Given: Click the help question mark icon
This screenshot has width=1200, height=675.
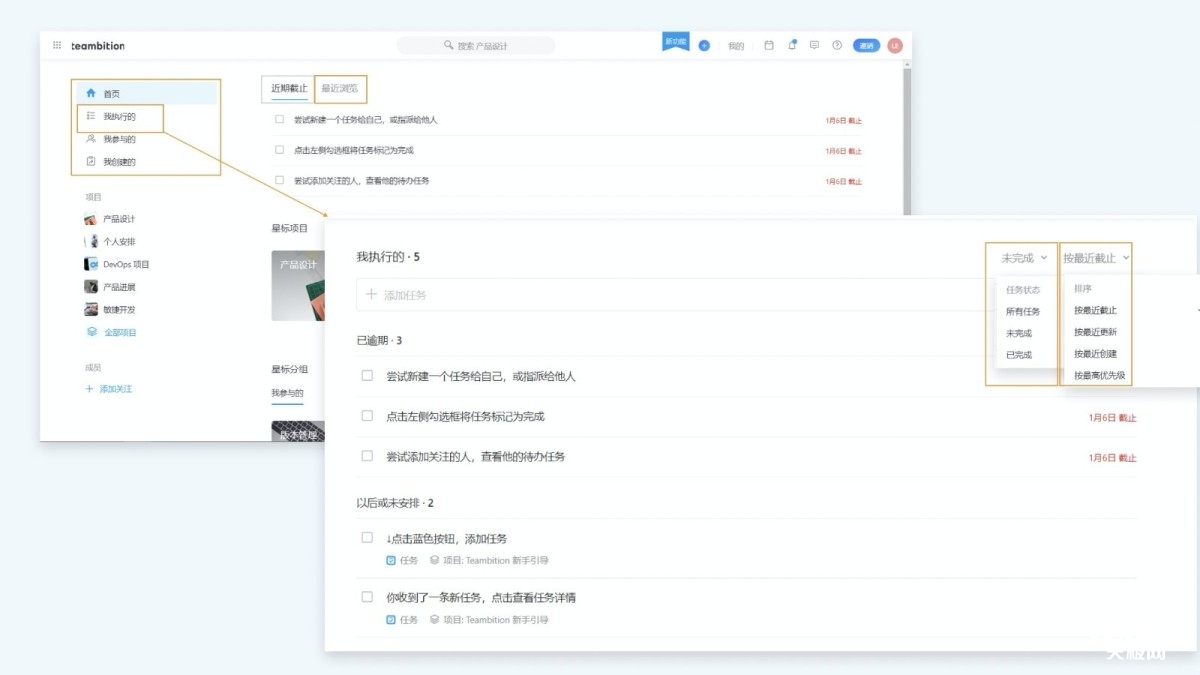Looking at the screenshot, I should click(x=837, y=46).
